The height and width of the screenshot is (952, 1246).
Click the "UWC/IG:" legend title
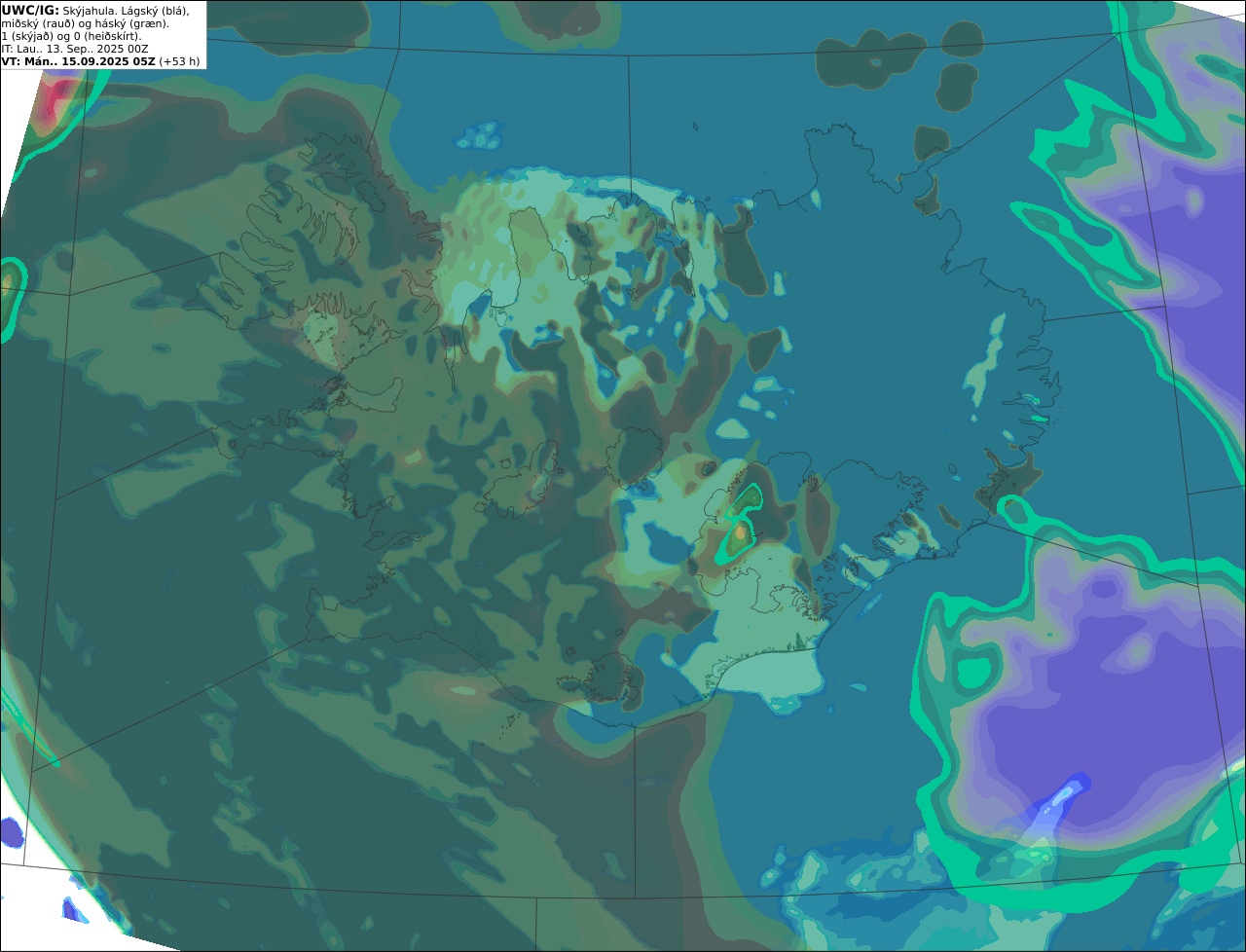click(30, 10)
